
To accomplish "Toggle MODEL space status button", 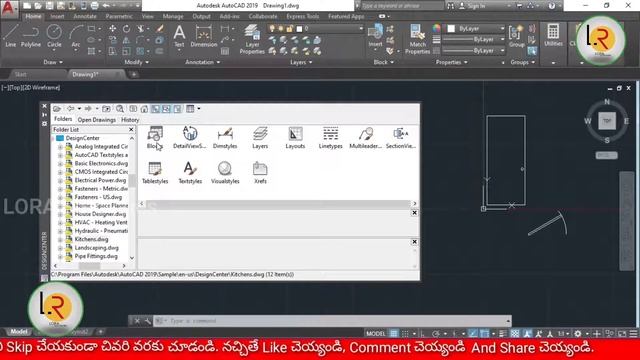I will (376, 333).
